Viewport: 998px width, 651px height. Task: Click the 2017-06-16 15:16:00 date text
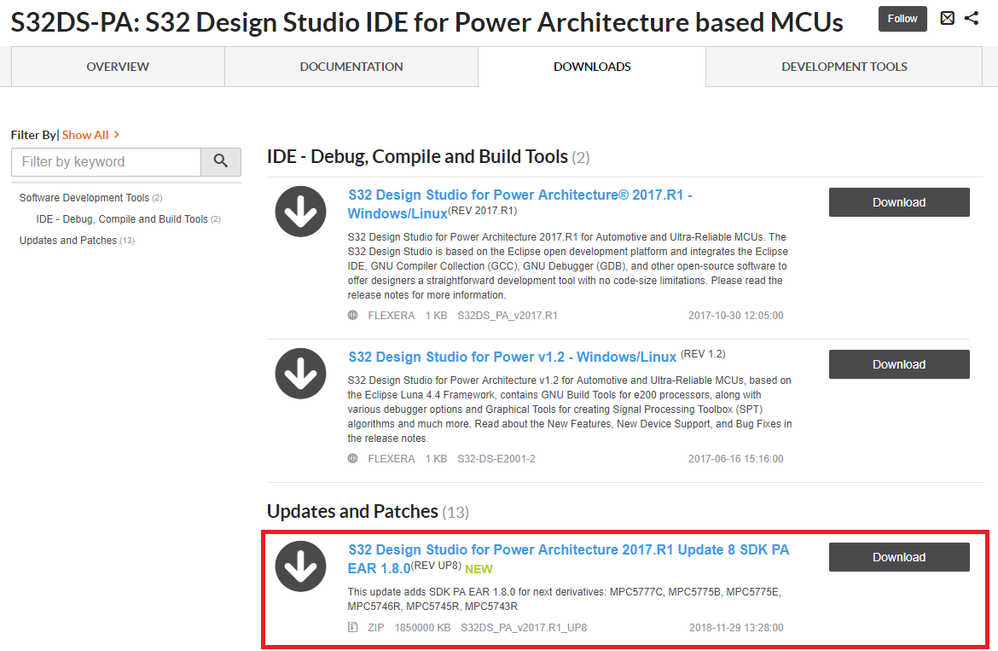736,458
